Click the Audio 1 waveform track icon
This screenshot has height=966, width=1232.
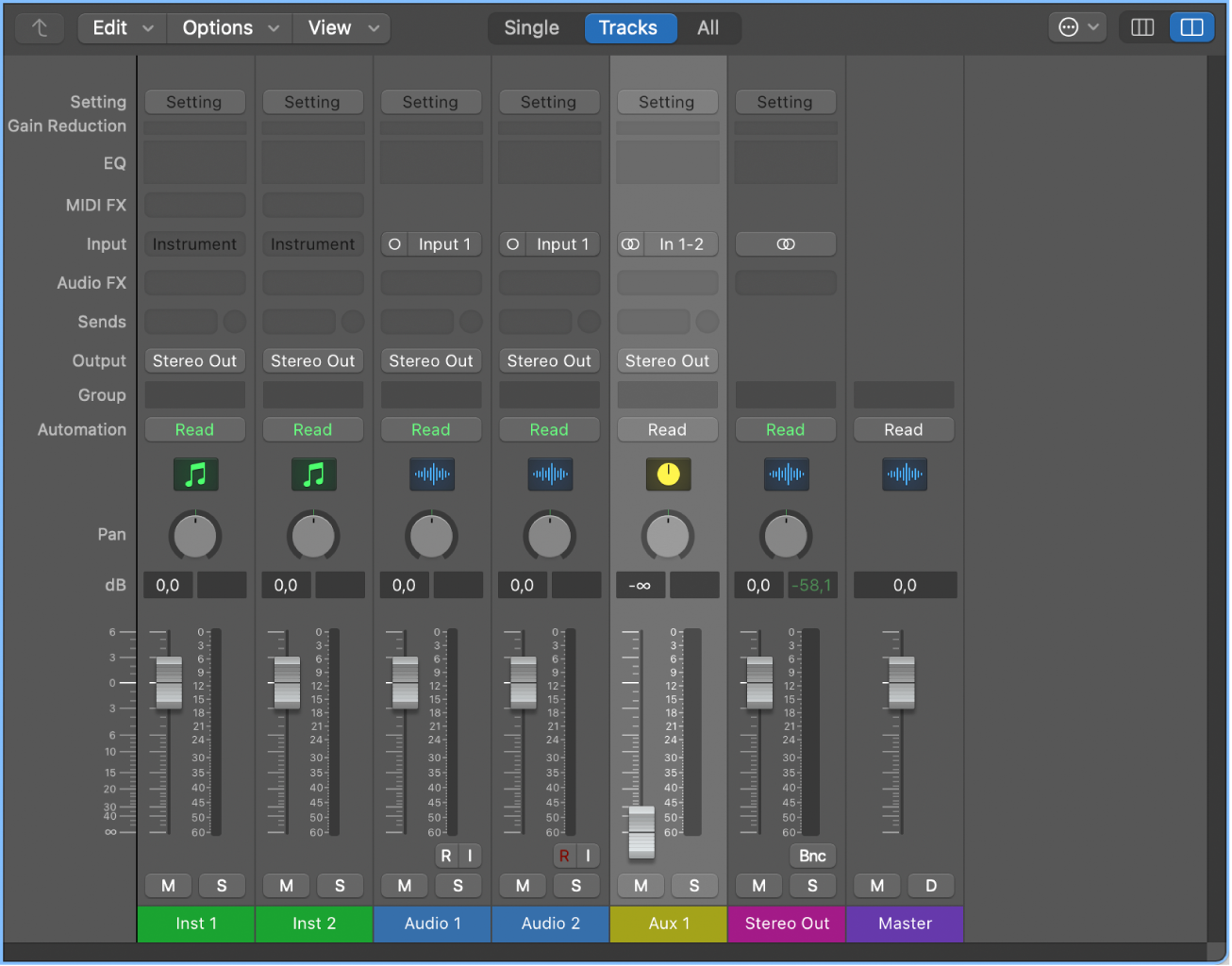click(431, 475)
